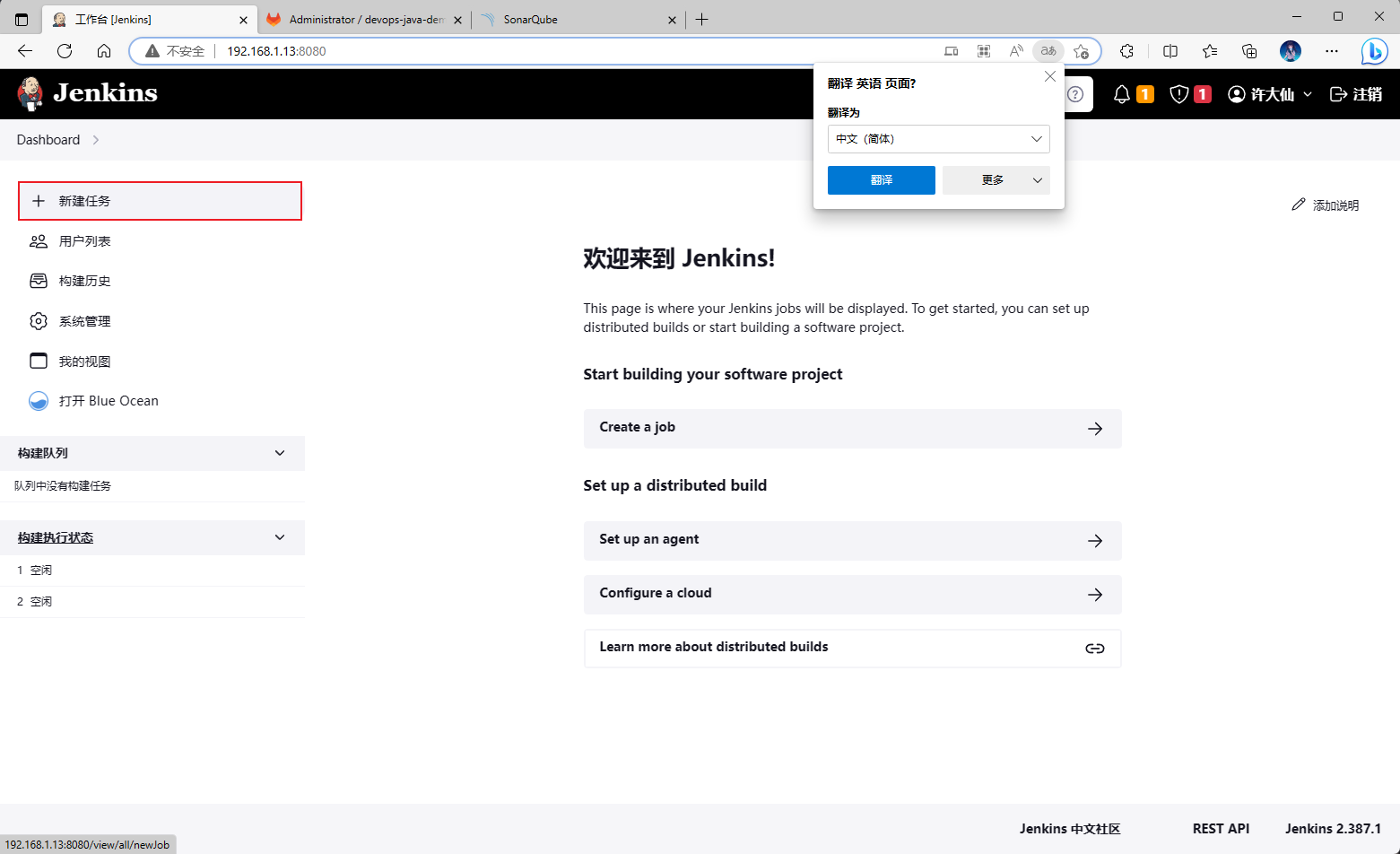This screenshot has height=854, width=1400.
Task: Click the people icon beside 用户列表
Action: pyautogui.click(x=39, y=241)
